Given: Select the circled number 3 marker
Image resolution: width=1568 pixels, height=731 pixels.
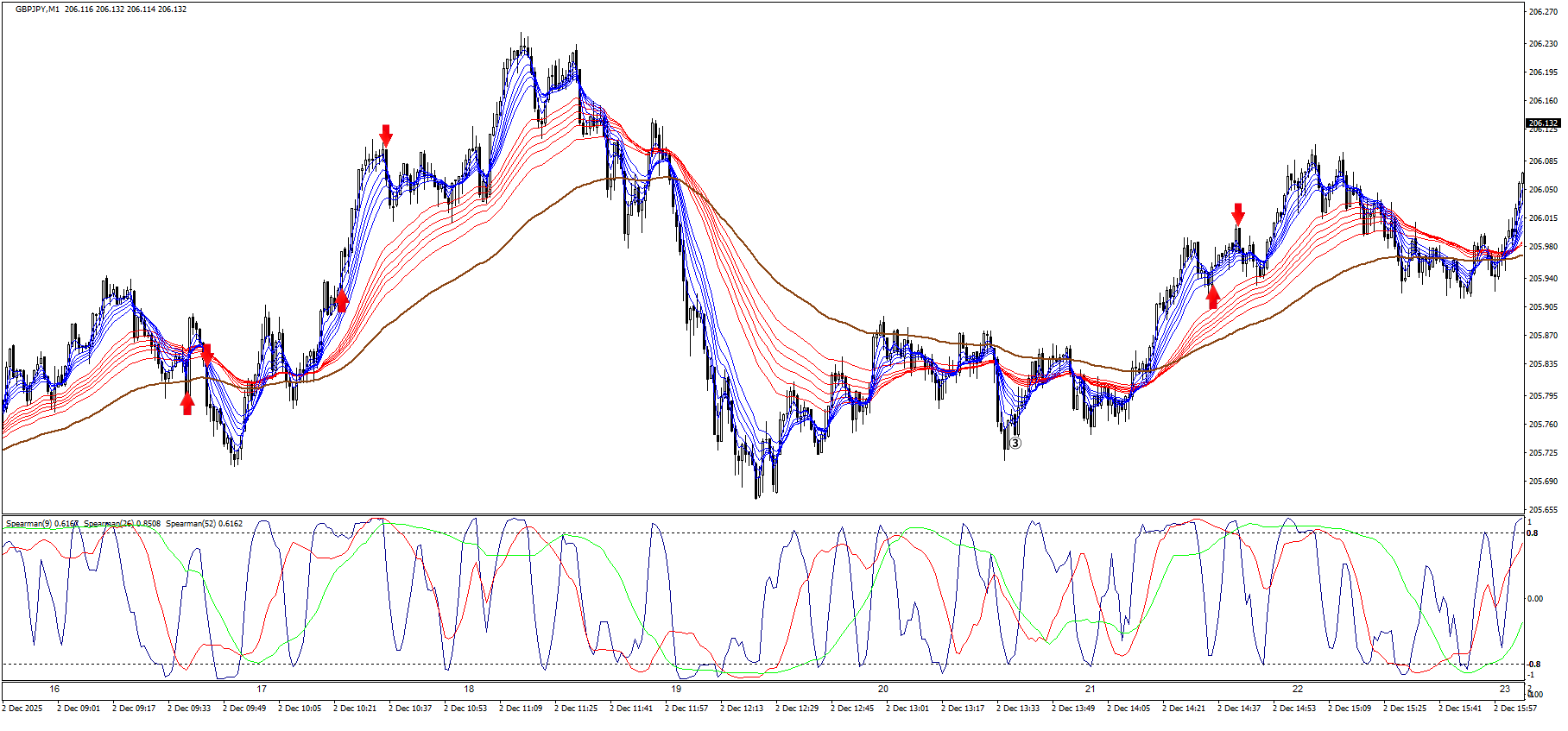Looking at the screenshot, I should tap(1015, 443).
